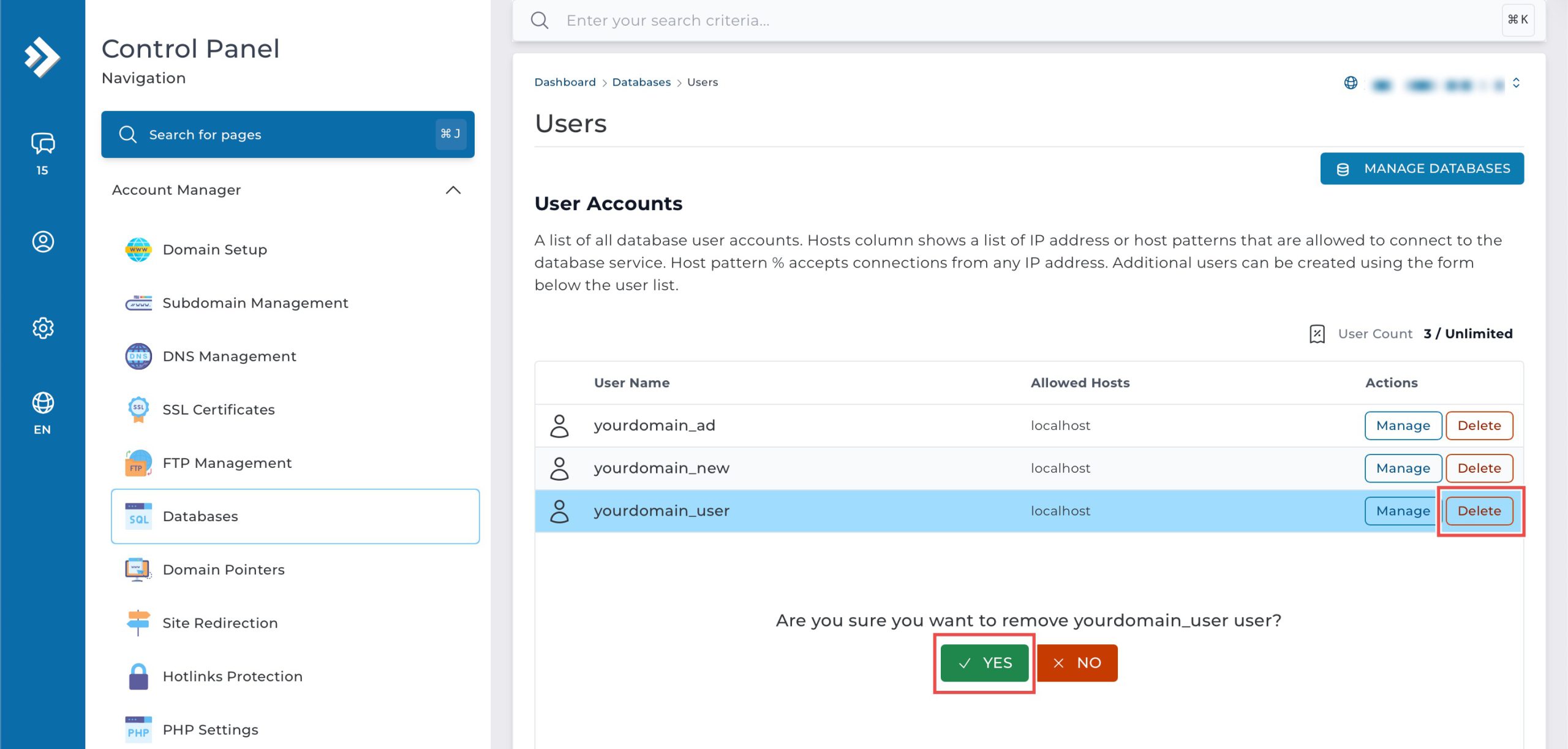Screen dimensions: 1568x749
Task: Open Subdomain Management menu item
Action: pyautogui.click(x=255, y=303)
